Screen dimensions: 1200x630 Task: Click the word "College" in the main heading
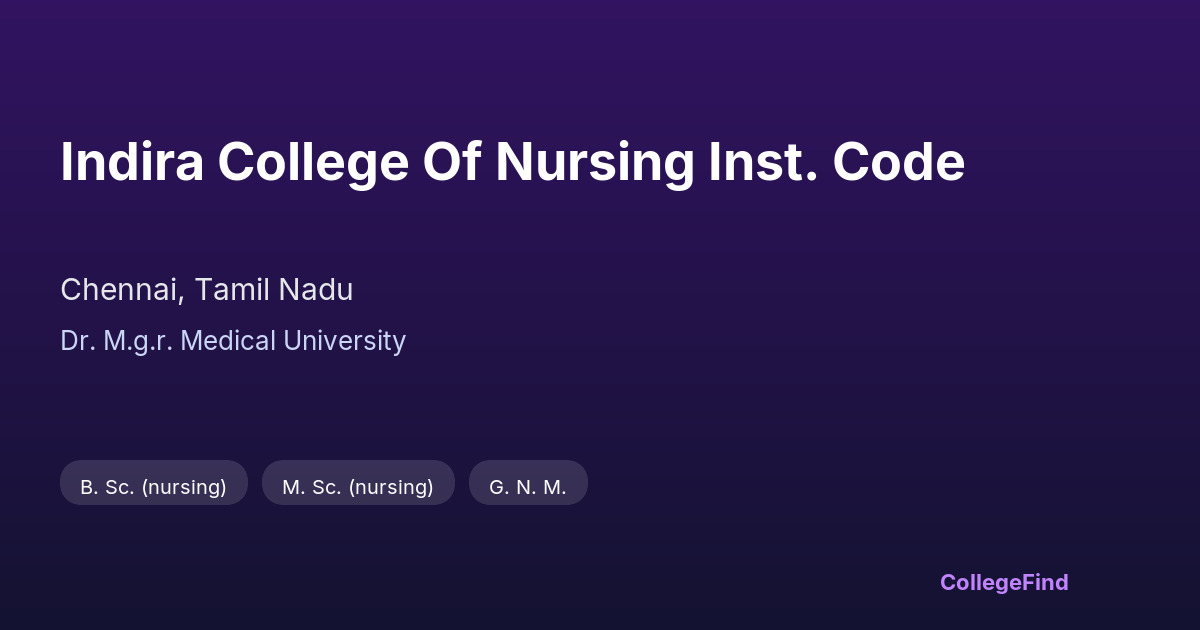tap(313, 162)
